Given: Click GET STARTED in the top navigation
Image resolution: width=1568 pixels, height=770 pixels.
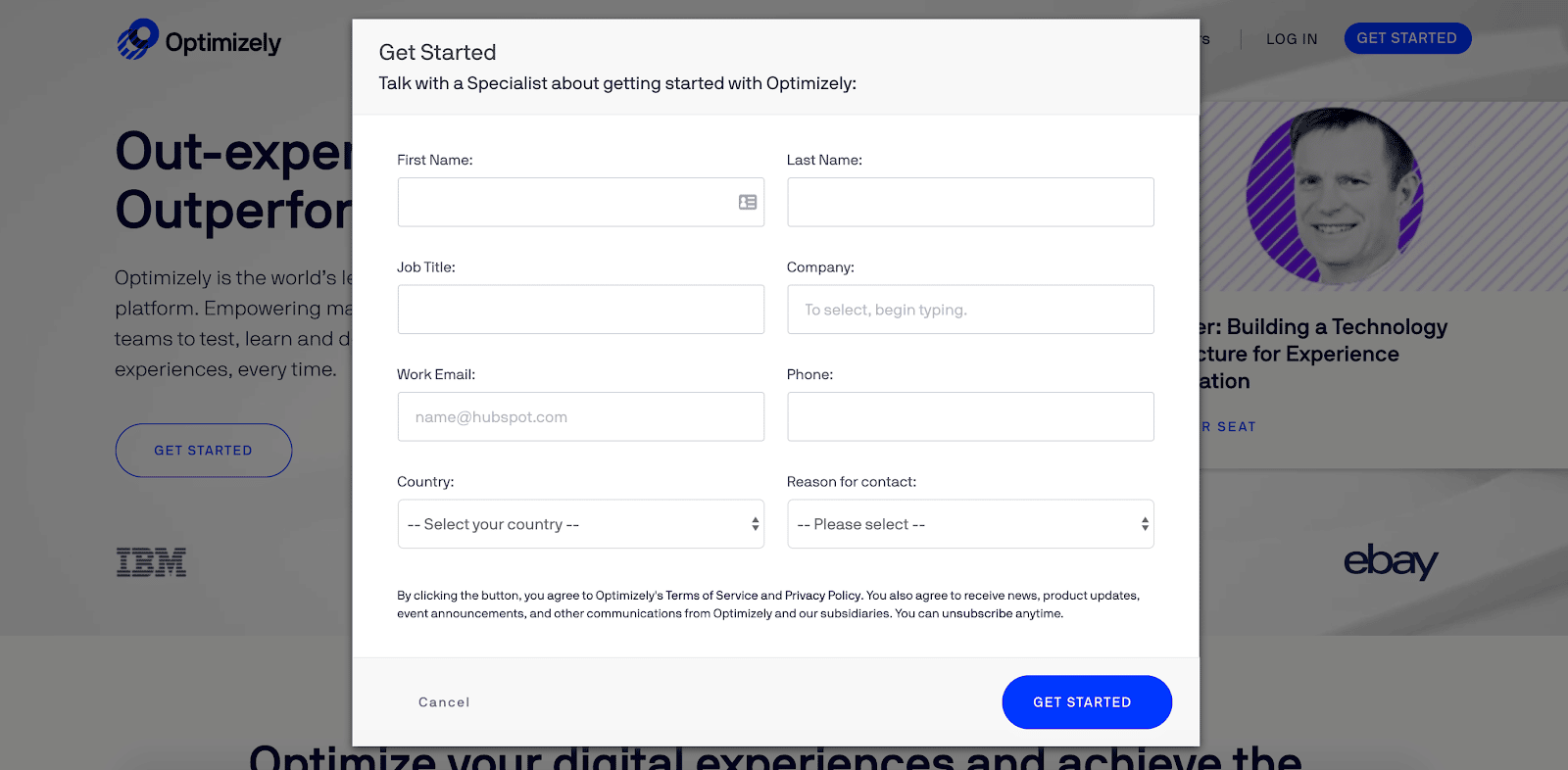Looking at the screenshot, I should coord(1407,38).
